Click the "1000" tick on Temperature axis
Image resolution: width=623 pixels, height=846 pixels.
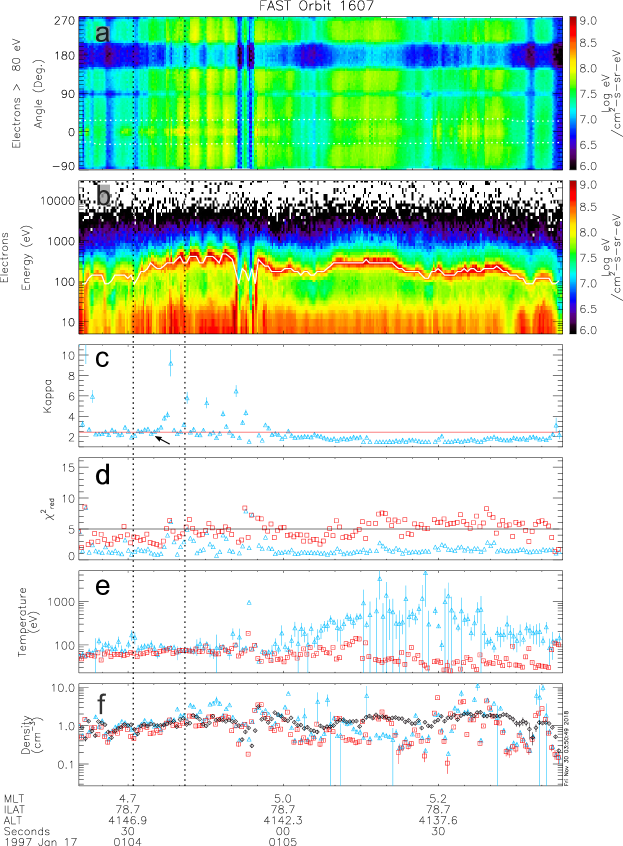click(x=62, y=602)
